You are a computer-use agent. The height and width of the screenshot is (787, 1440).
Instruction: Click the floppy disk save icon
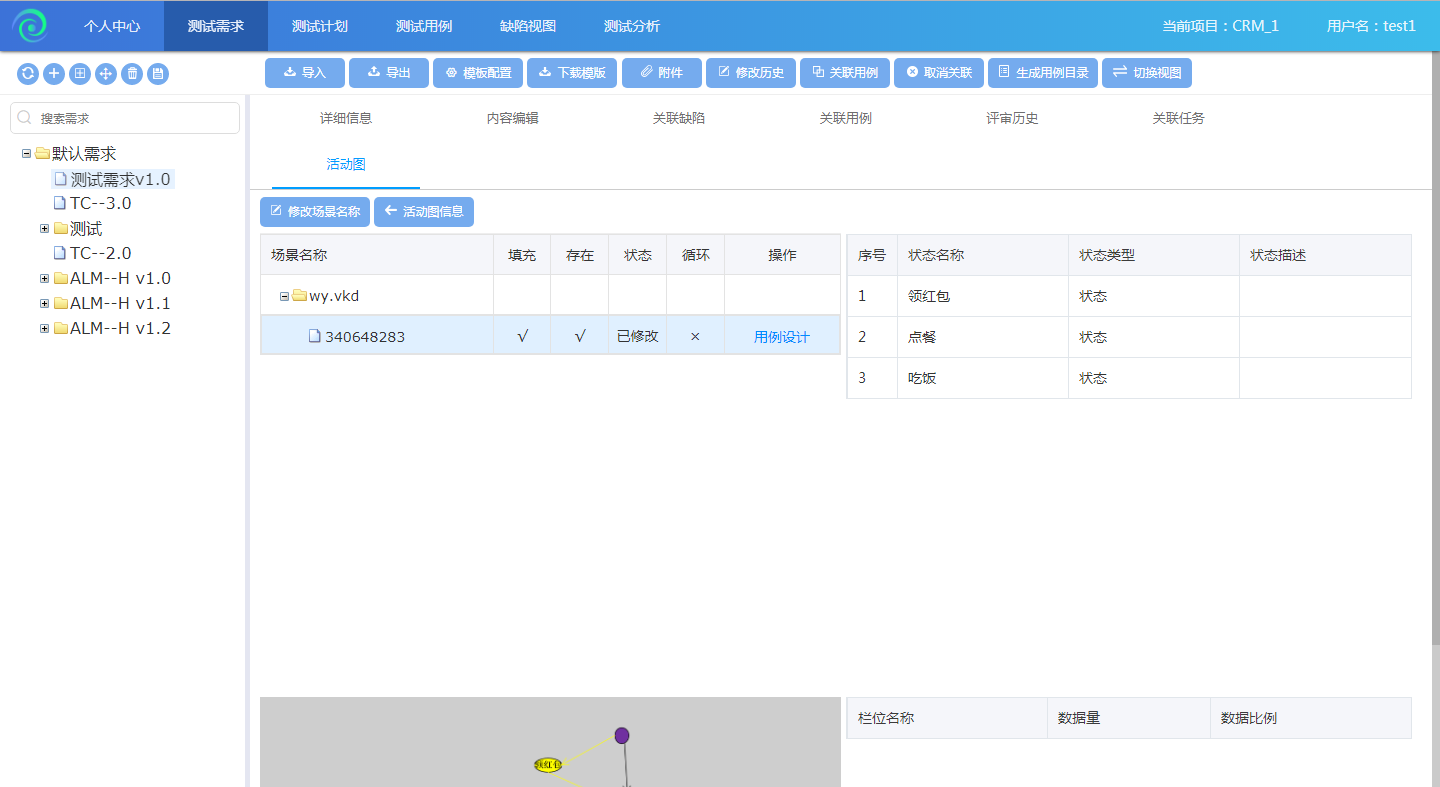(x=158, y=73)
